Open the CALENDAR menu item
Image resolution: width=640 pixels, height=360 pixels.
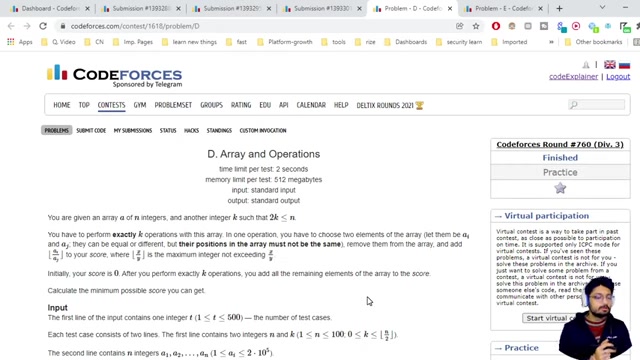click(311, 105)
